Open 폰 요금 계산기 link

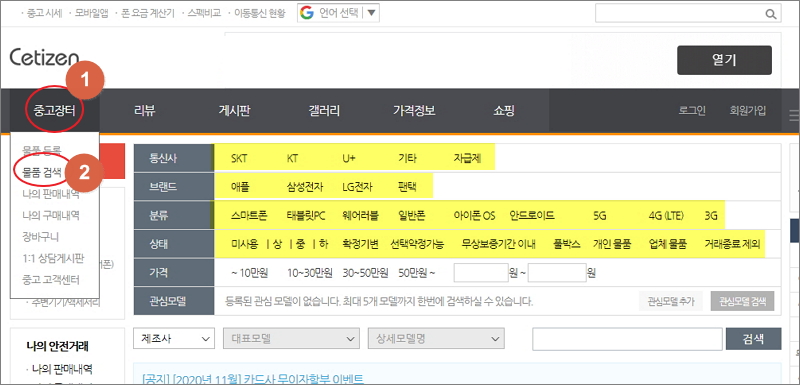[148, 13]
